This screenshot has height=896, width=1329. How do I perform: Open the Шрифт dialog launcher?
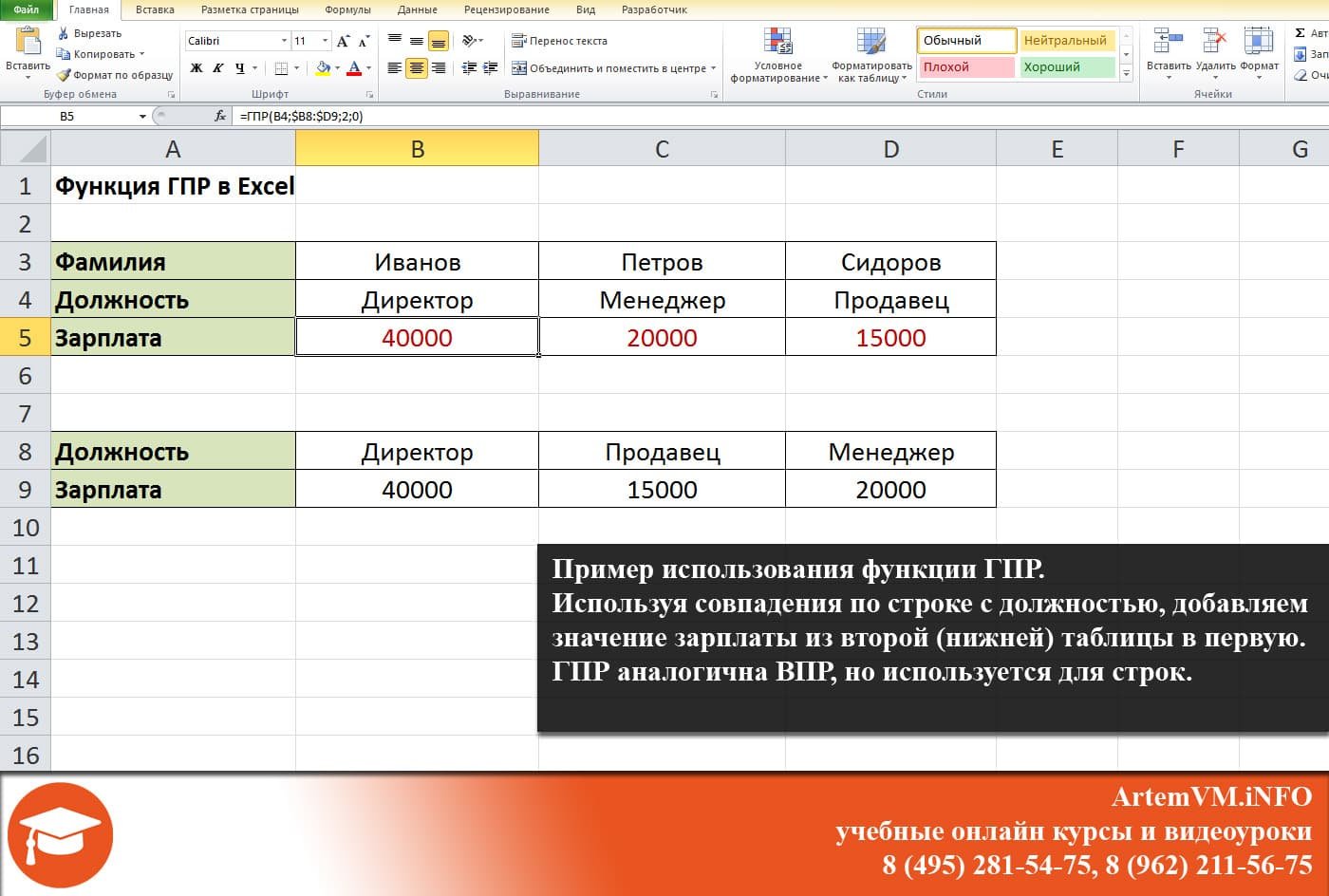pyautogui.click(x=369, y=95)
